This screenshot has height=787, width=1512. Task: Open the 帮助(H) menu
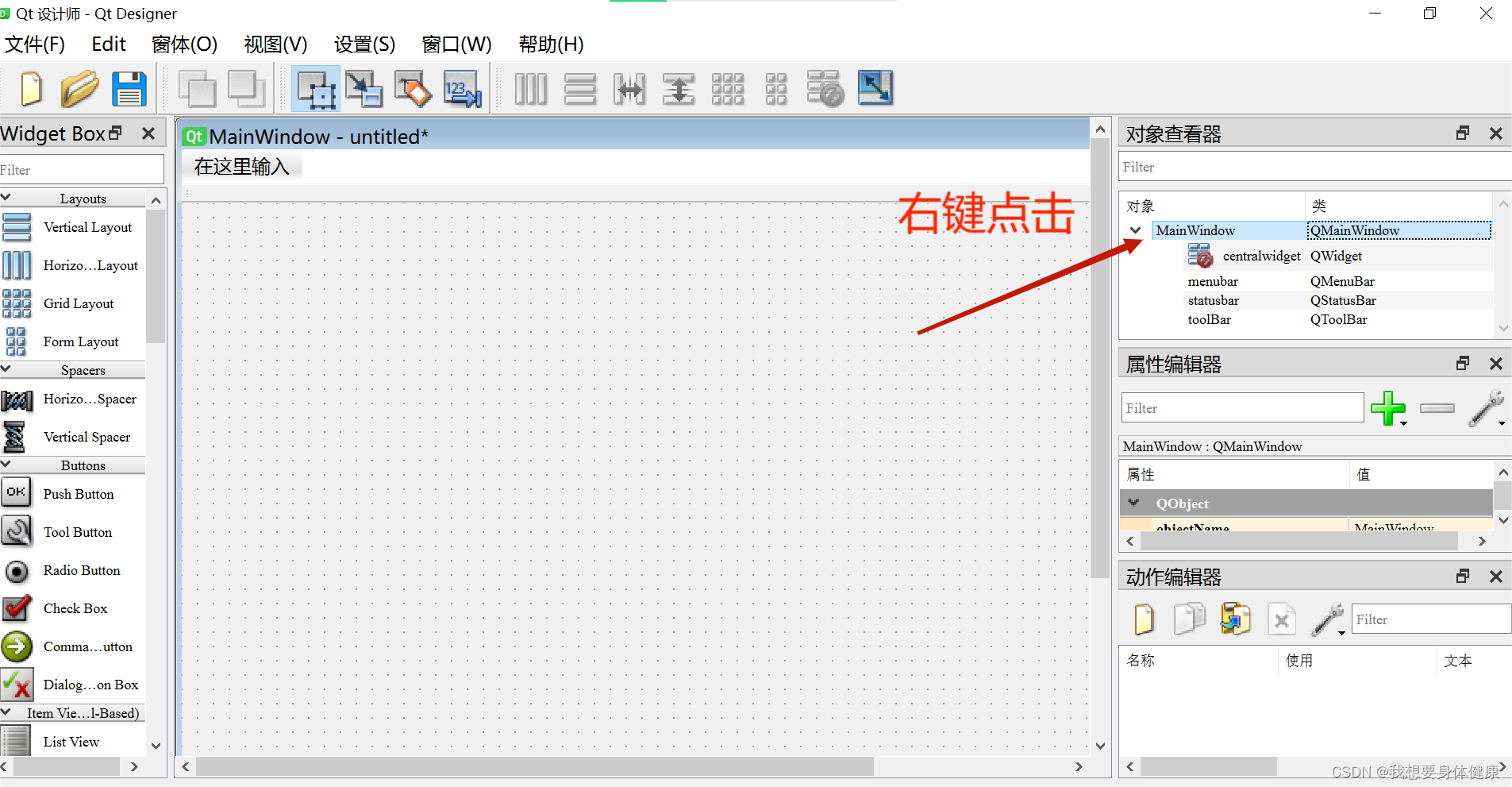pos(549,44)
